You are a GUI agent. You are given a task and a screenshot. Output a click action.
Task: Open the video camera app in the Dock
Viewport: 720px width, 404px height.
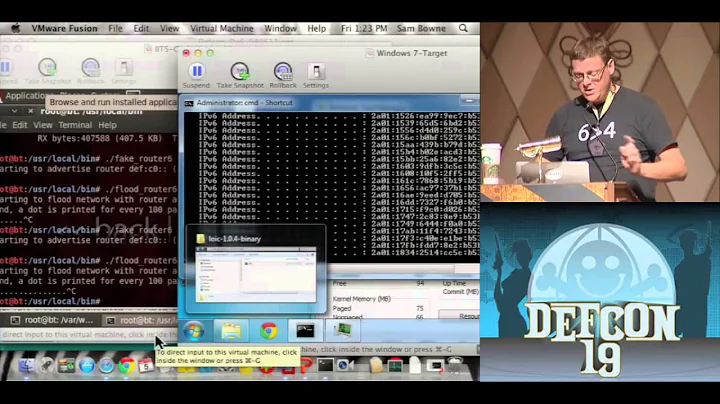pos(344,365)
